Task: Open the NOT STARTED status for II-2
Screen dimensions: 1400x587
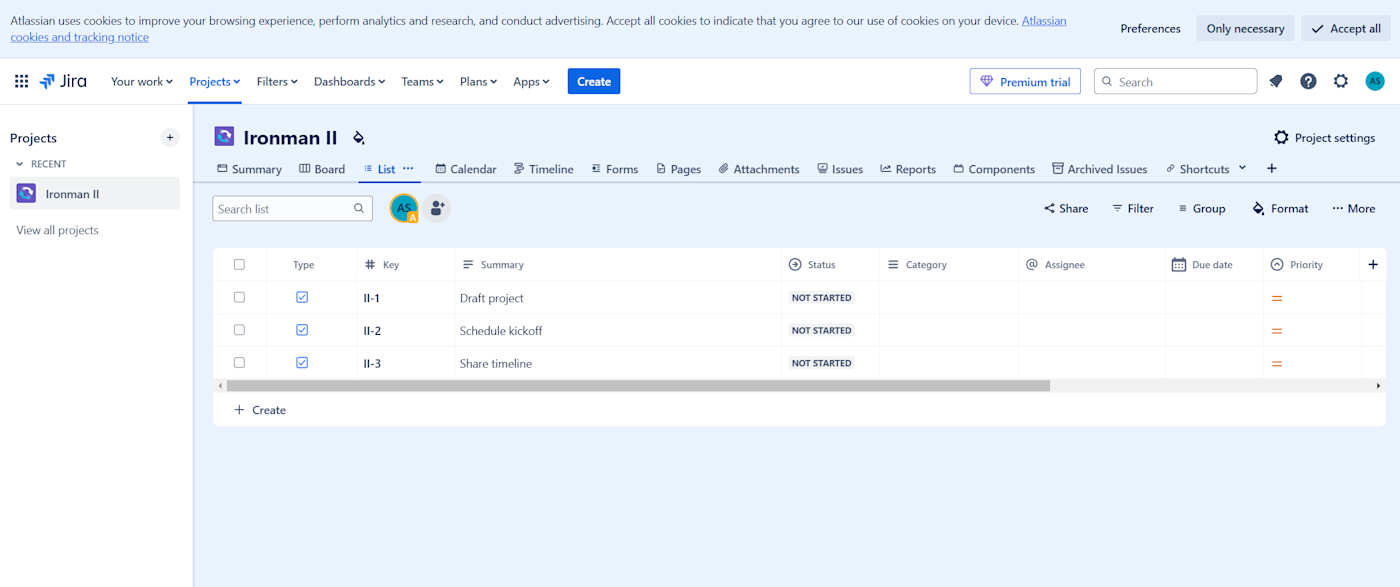Action: [x=822, y=331]
